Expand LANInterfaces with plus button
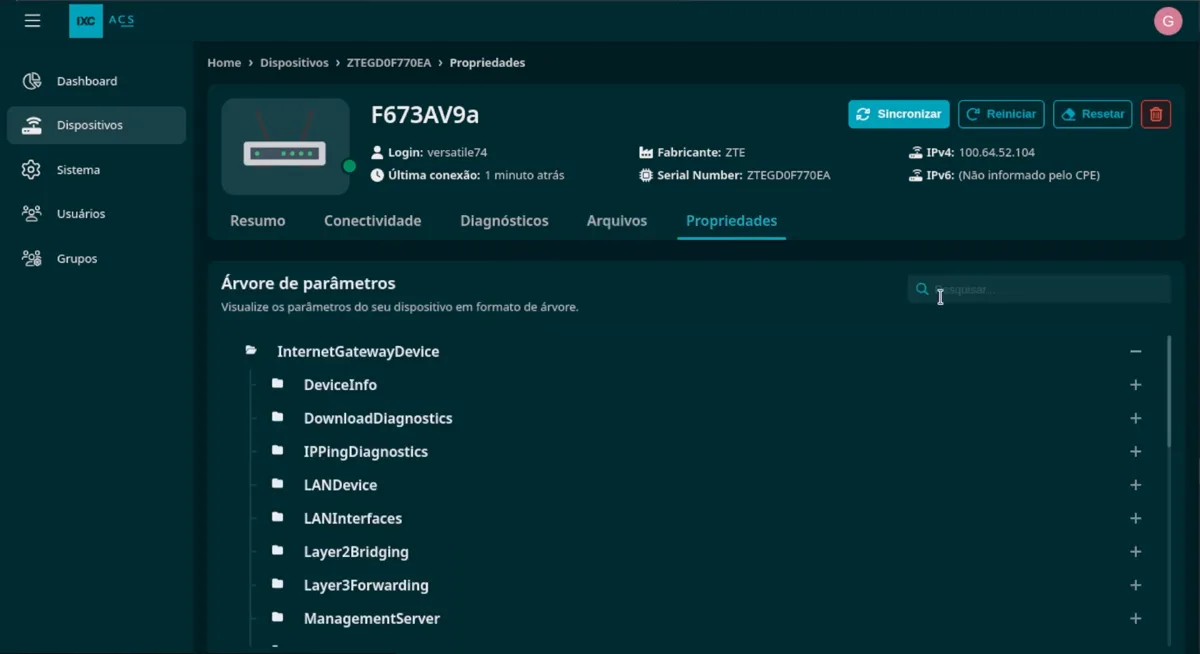 pos(1135,518)
